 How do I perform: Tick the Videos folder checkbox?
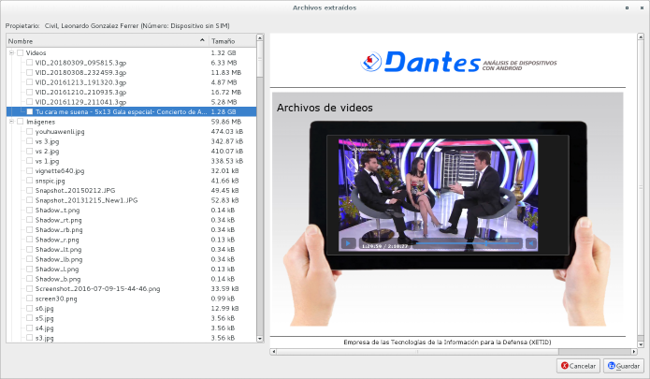click(20, 53)
